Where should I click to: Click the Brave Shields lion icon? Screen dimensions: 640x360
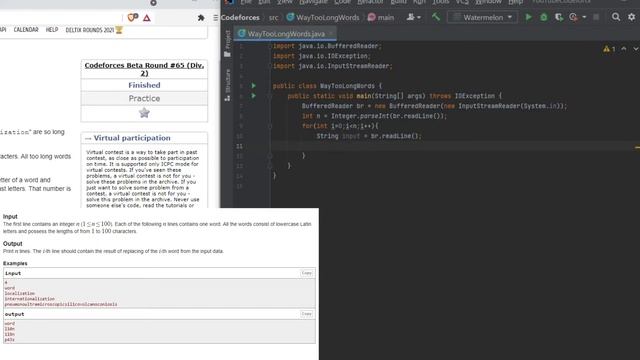coord(132,18)
